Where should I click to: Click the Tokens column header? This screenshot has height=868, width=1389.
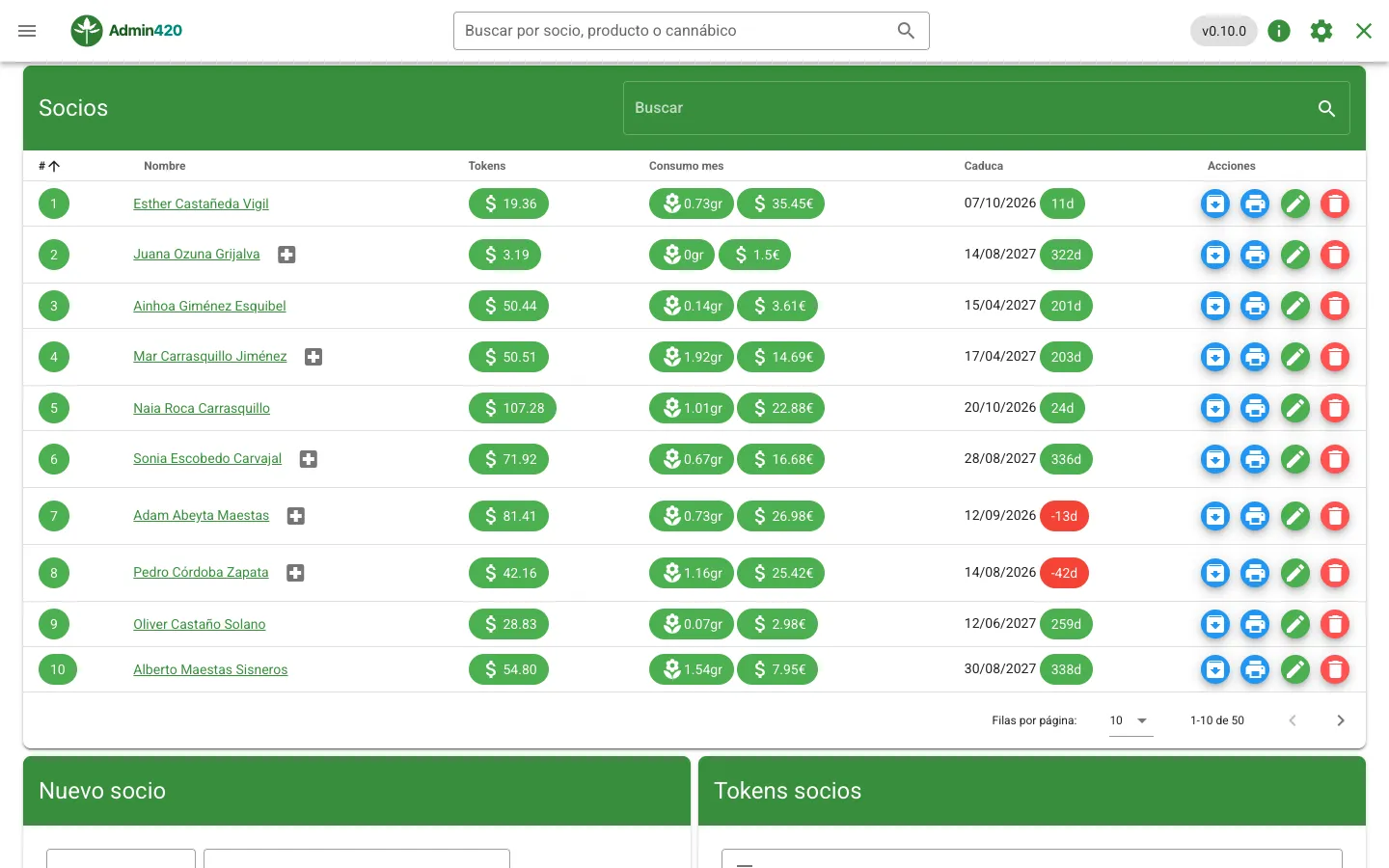(x=487, y=166)
